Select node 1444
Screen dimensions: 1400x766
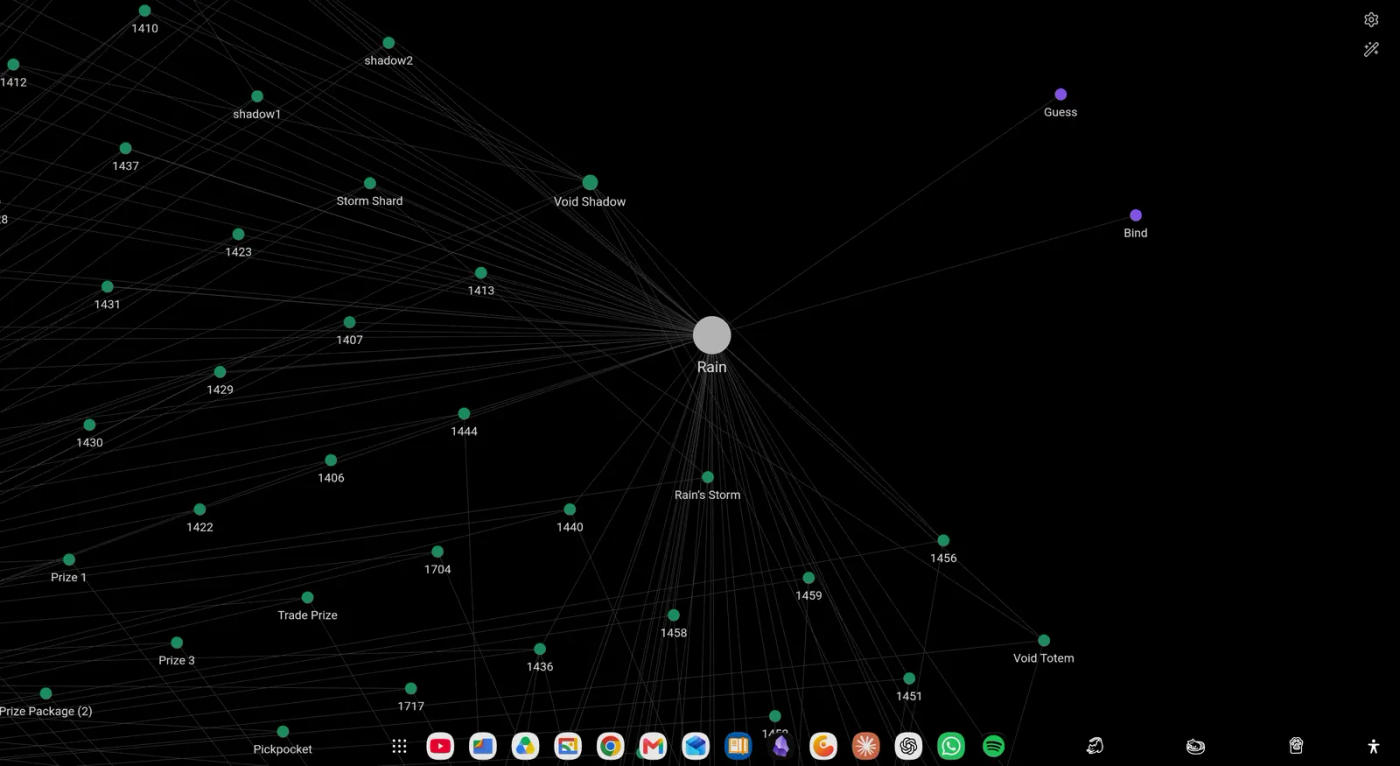click(464, 414)
